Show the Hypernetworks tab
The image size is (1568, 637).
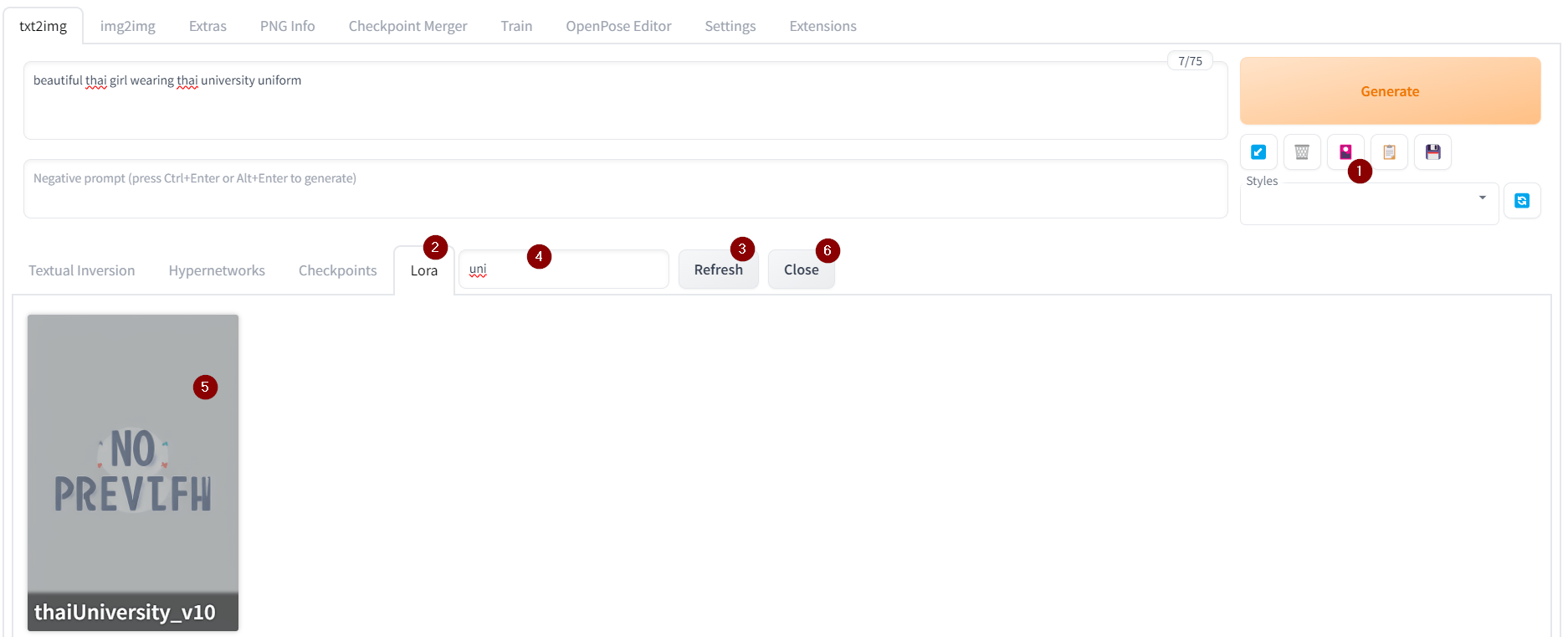click(x=217, y=270)
